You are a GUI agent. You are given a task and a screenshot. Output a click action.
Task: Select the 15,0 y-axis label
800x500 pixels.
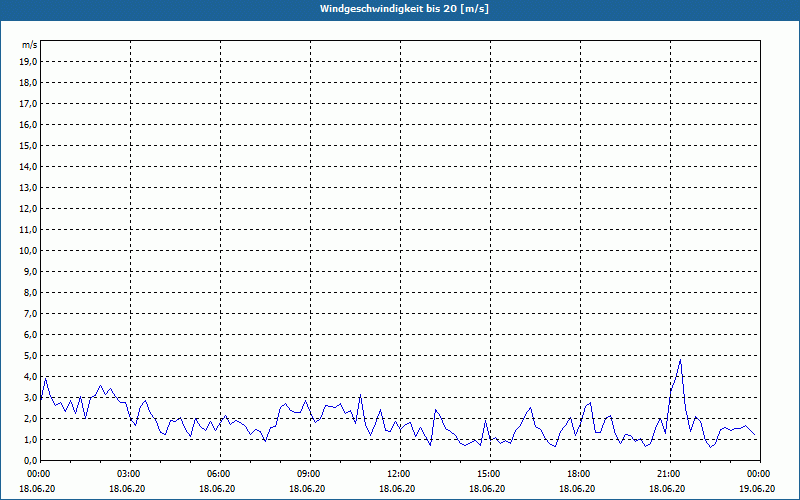(29, 145)
